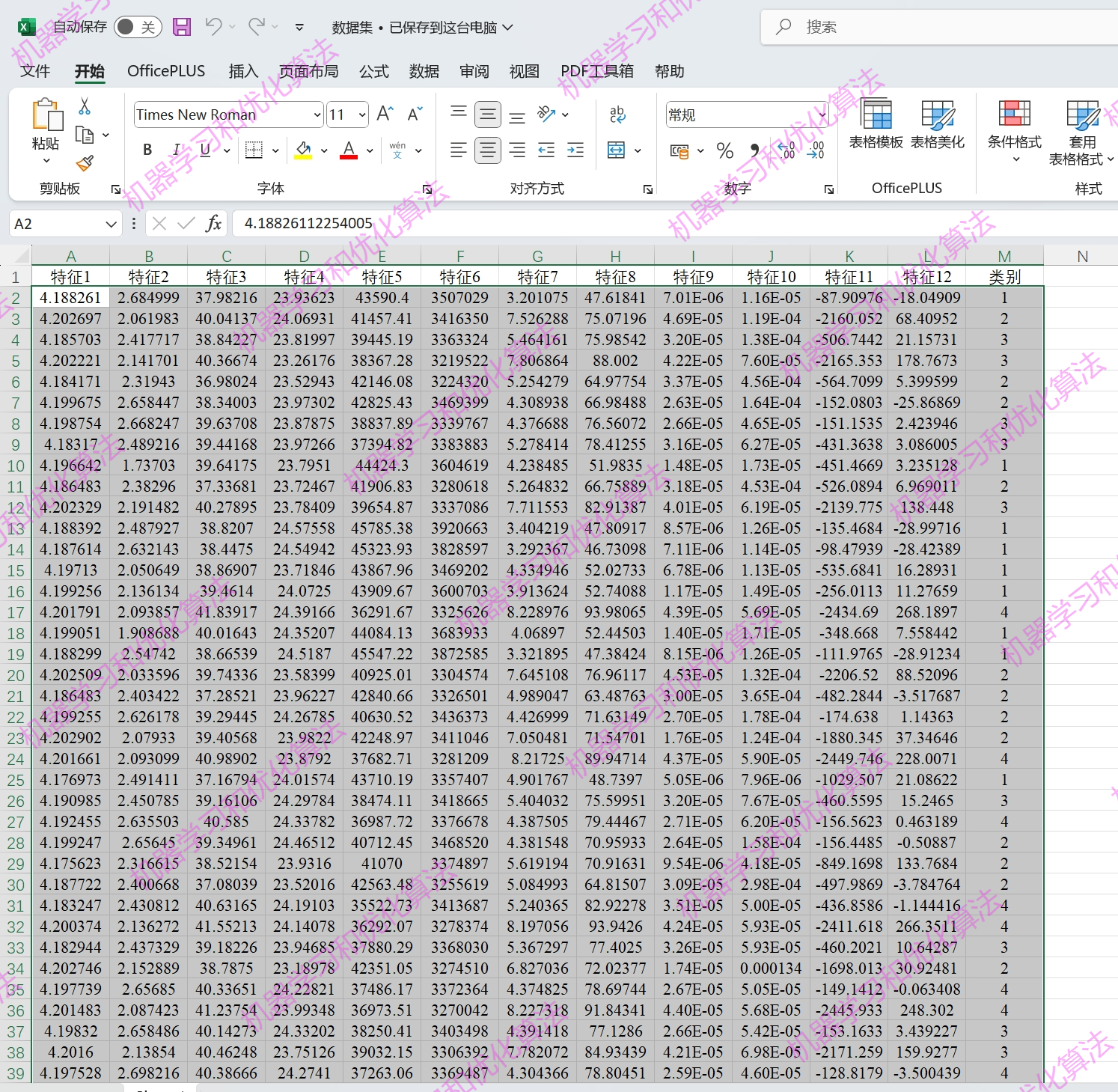The image size is (1118, 1092).
Task: Select the 表格美化 OfficePLUS icon
Action: (x=938, y=123)
